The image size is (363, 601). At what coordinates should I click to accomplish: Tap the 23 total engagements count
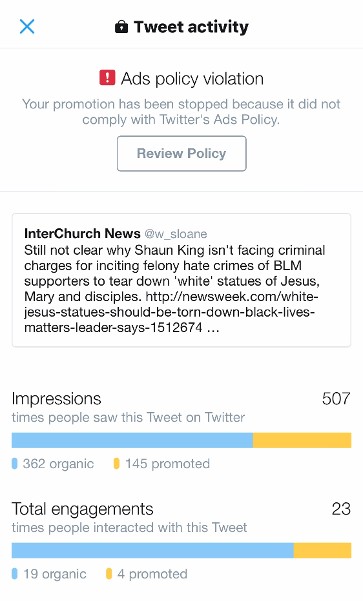[341, 509]
